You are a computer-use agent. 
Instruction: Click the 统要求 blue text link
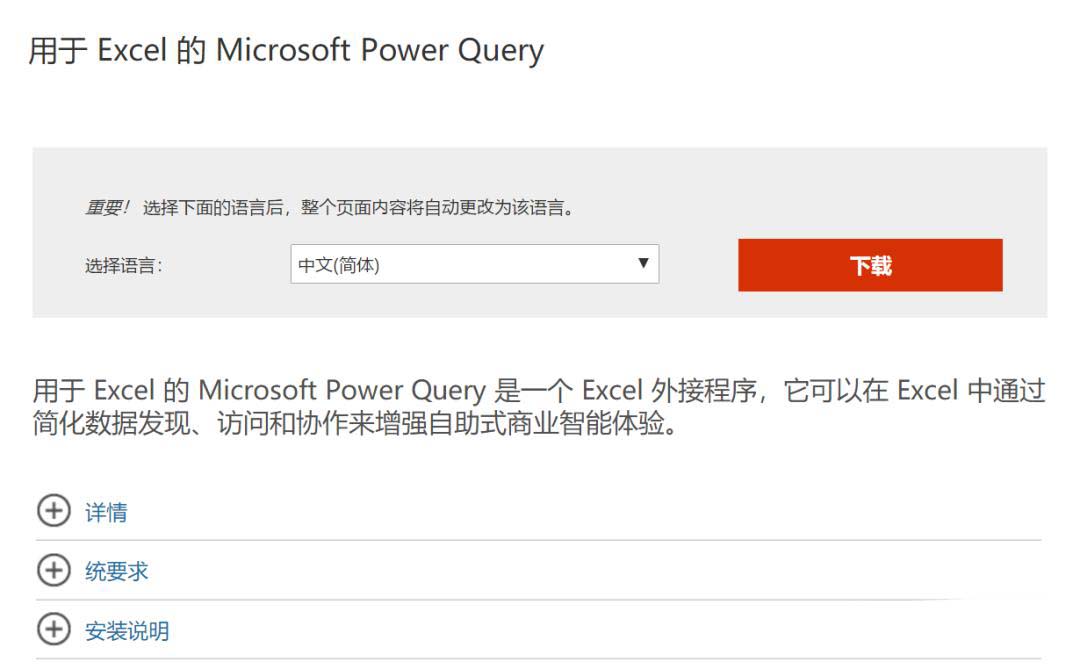(116, 571)
